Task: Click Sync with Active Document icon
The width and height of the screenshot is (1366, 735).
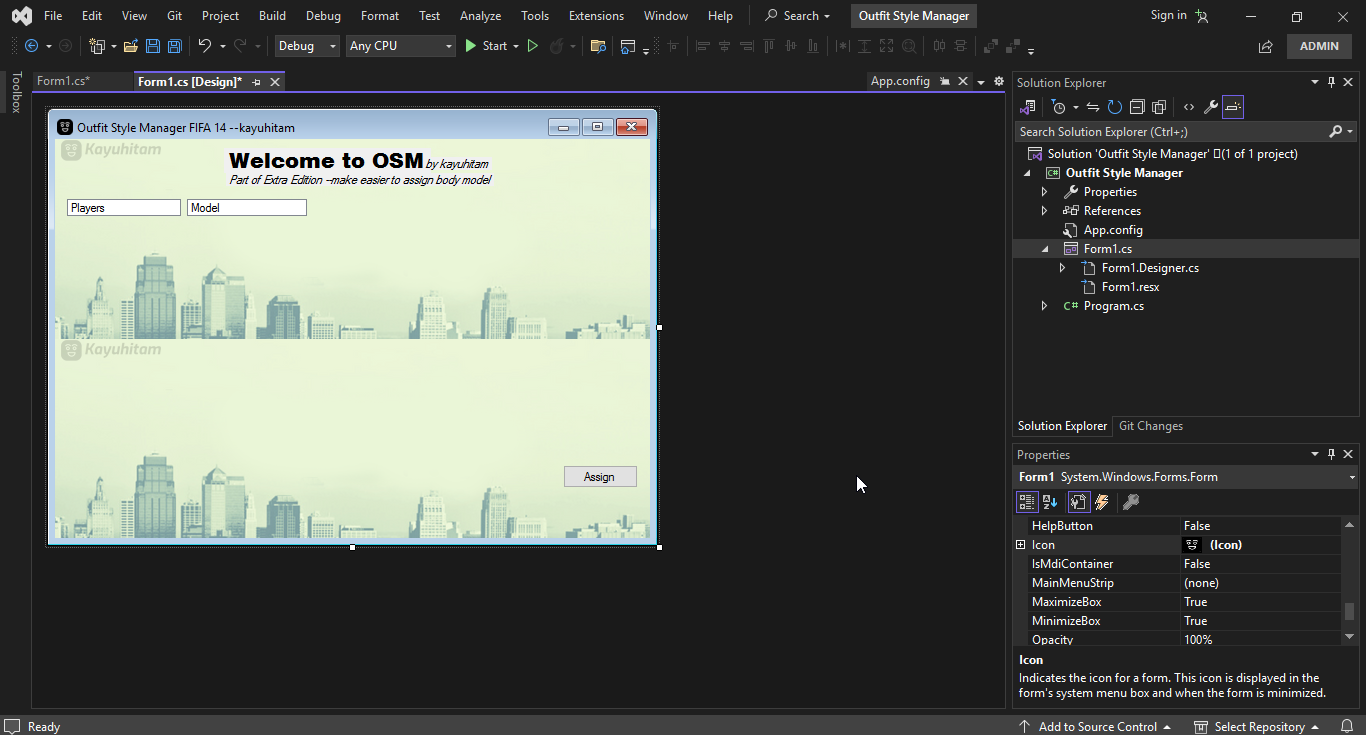Action: coord(1093,107)
